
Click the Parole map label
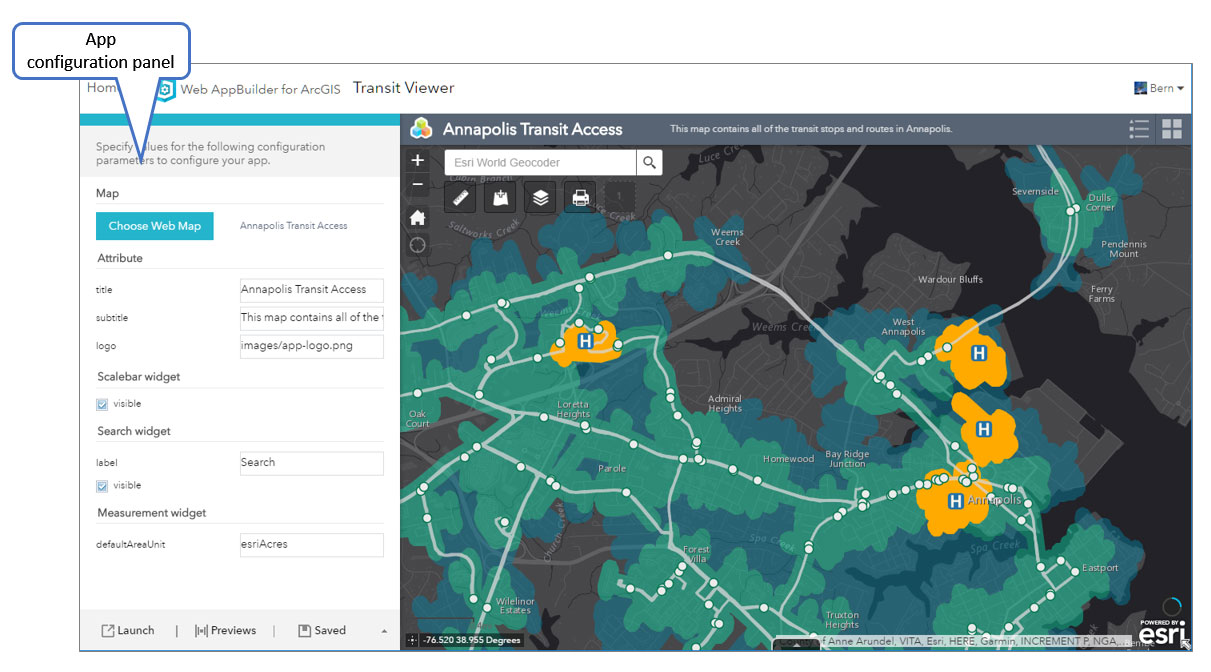pyautogui.click(x=612, y=468)
